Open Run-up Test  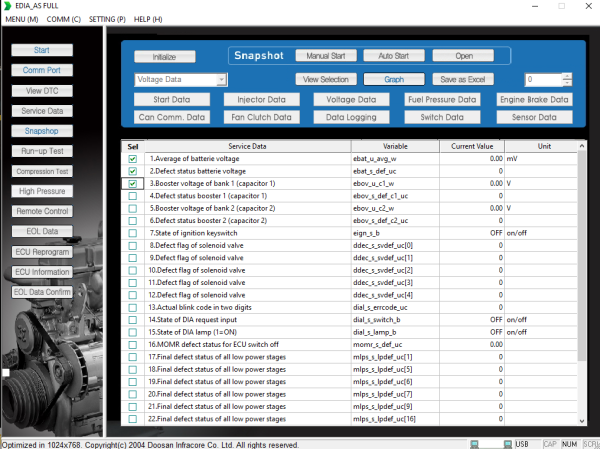point(42,151)
